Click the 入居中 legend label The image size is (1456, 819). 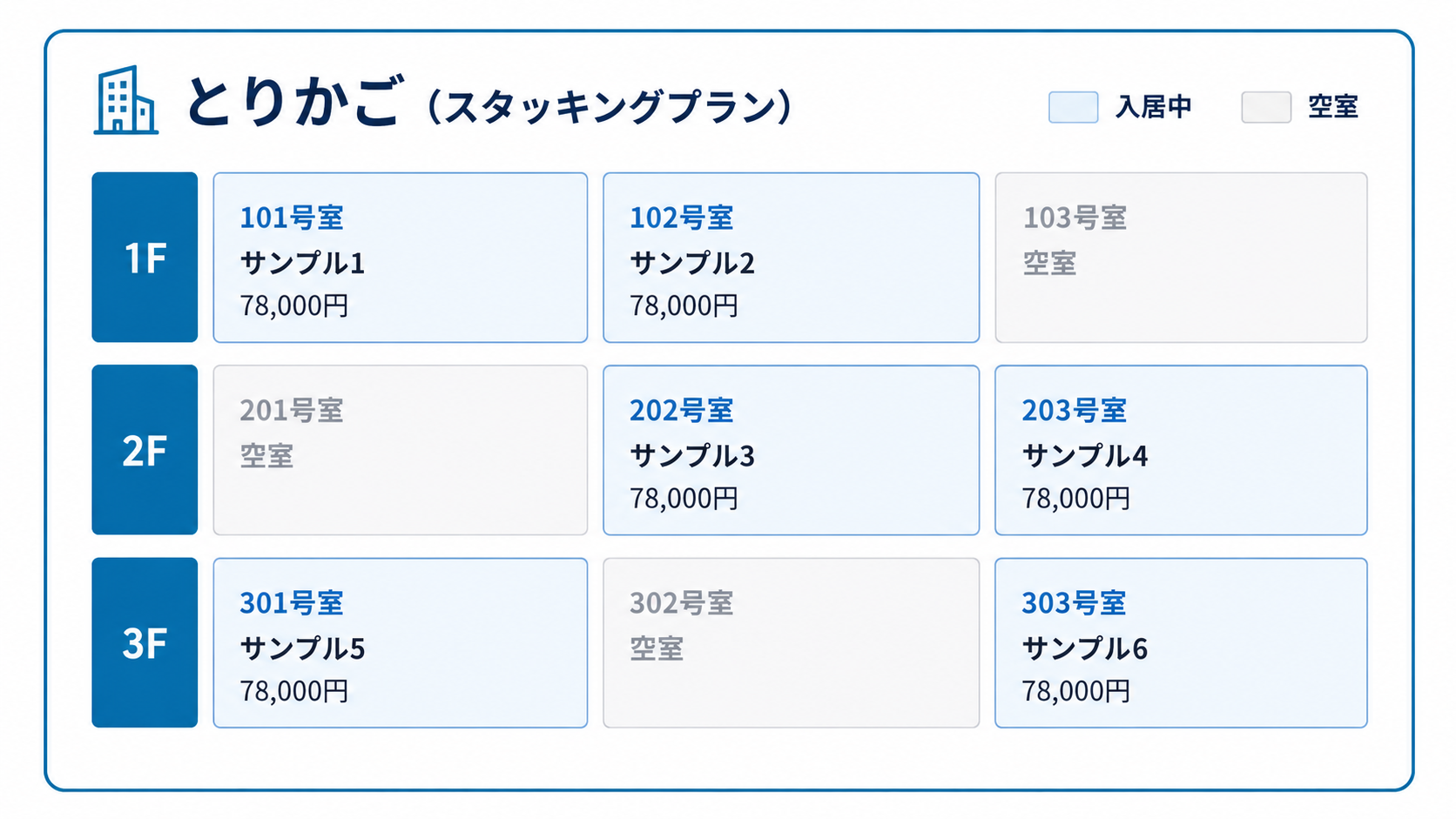pyautogui.click(x=1154, y=107)
